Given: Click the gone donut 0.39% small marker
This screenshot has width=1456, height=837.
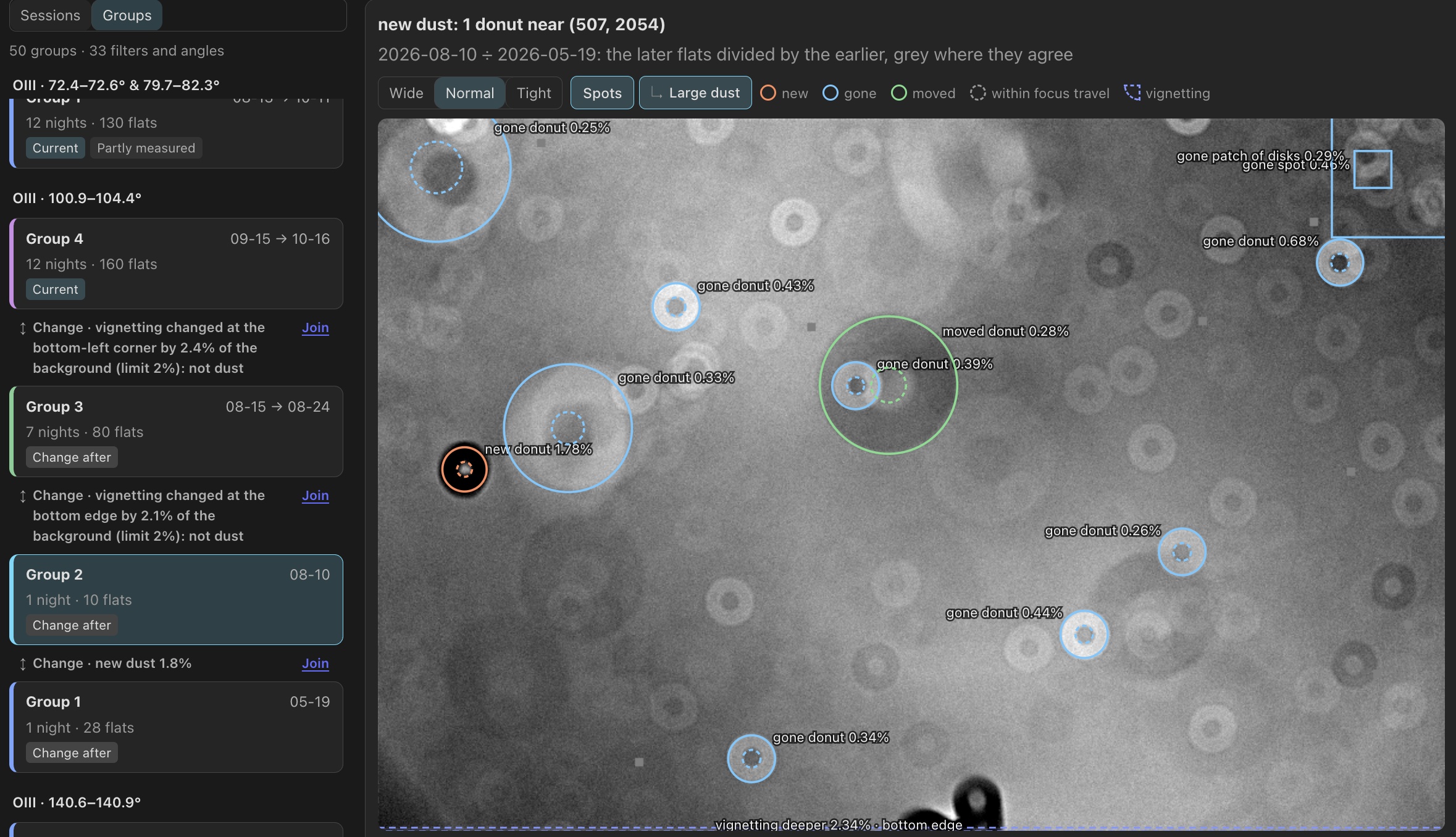Looking at the screenshot, I should coord(856,386).
